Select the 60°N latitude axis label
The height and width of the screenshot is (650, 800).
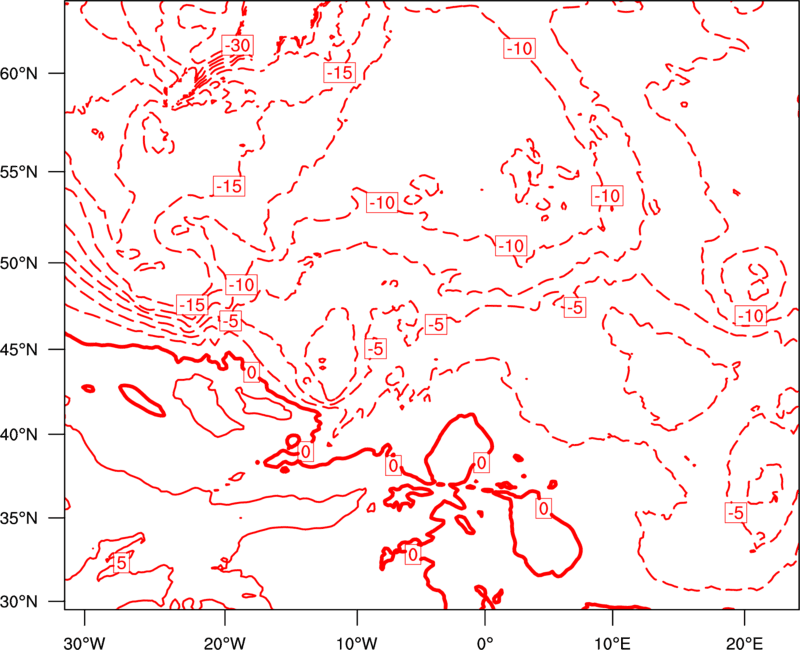19,73
